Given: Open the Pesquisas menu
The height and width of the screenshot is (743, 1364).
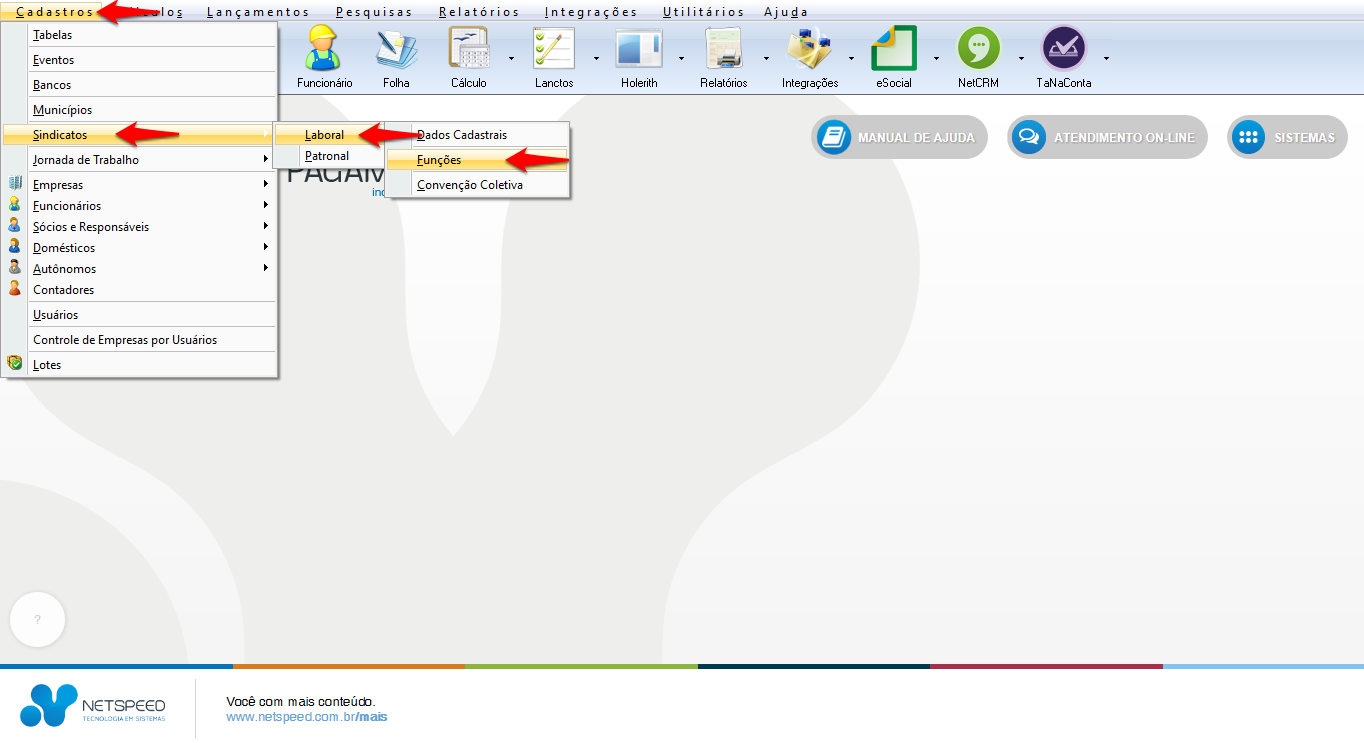Looking at the screenshot, I should tap(374, 12).
